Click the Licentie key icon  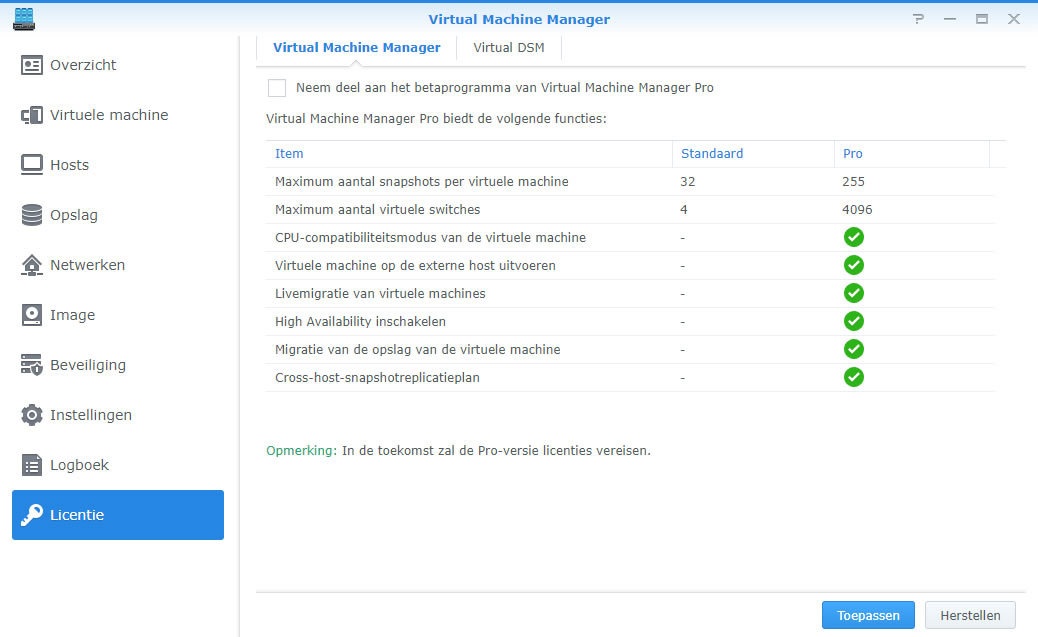click(32, 515)
